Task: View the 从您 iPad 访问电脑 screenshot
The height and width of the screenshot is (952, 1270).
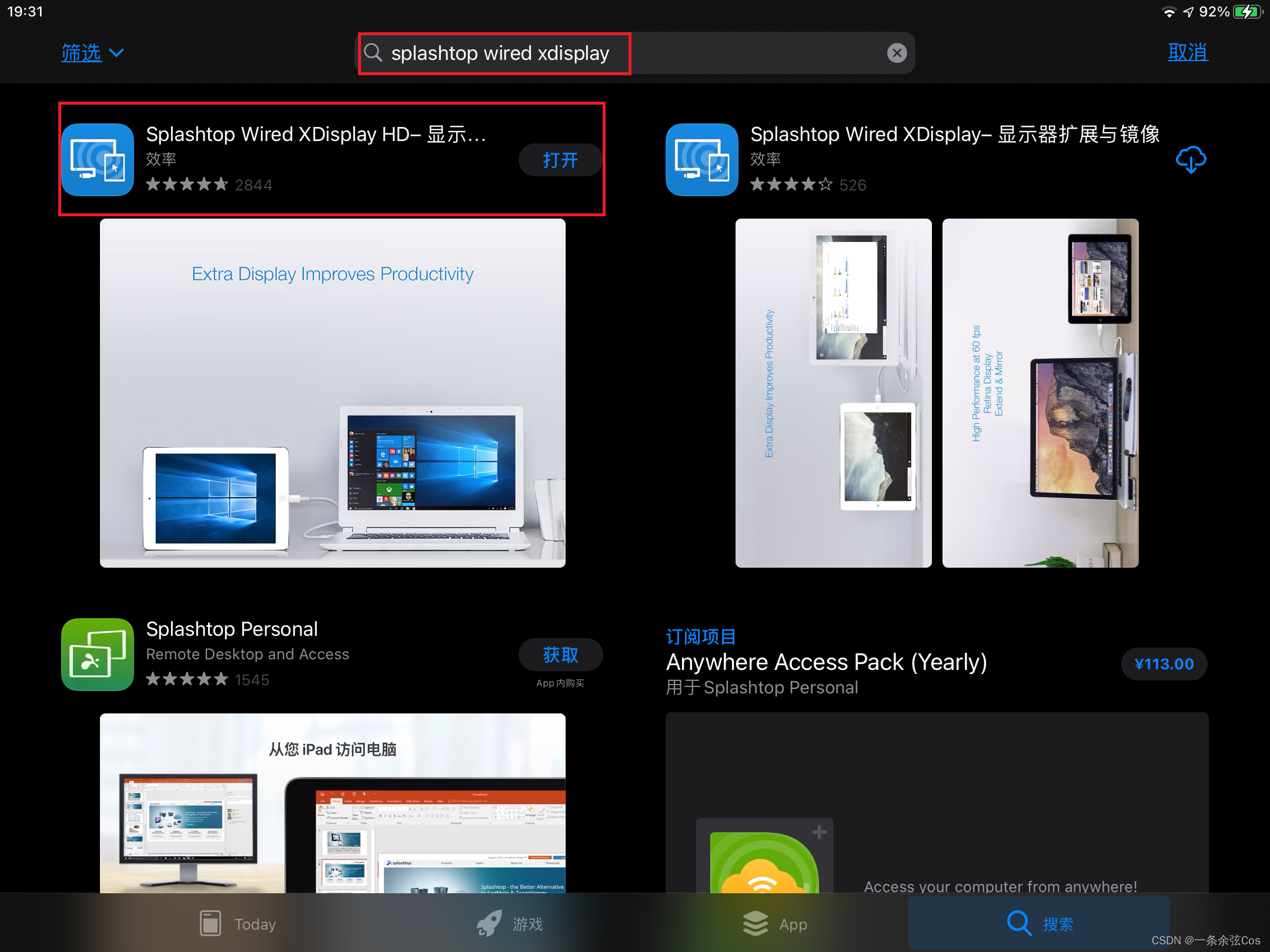Action: (333, 803)
